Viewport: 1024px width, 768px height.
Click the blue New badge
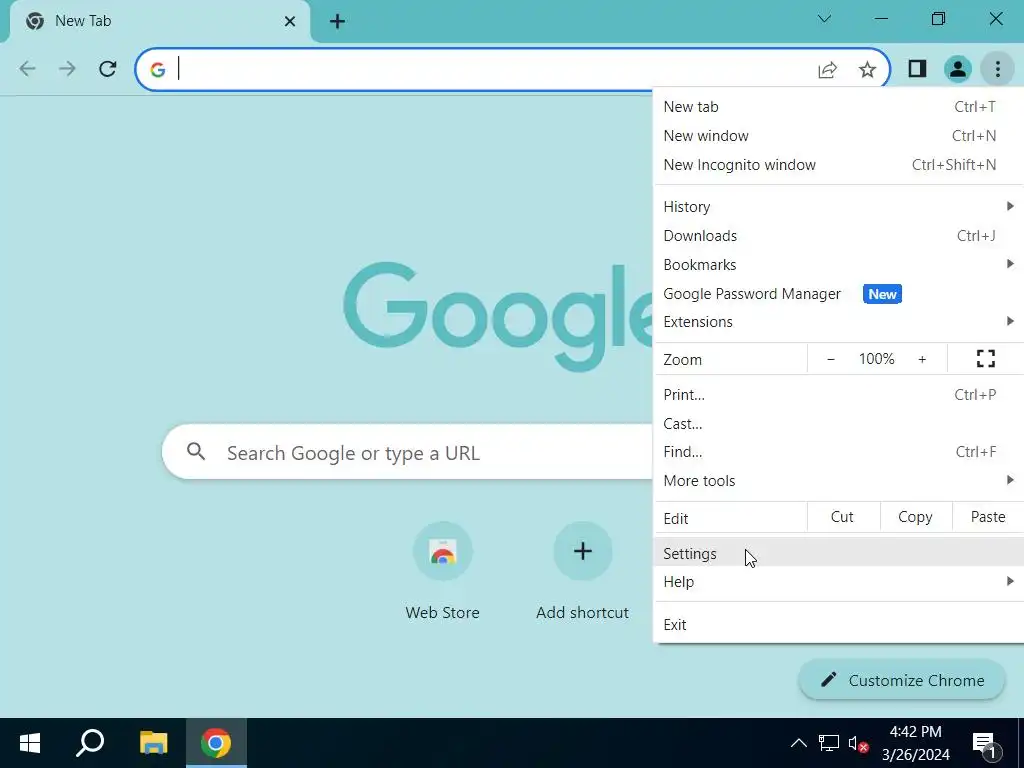882,294
